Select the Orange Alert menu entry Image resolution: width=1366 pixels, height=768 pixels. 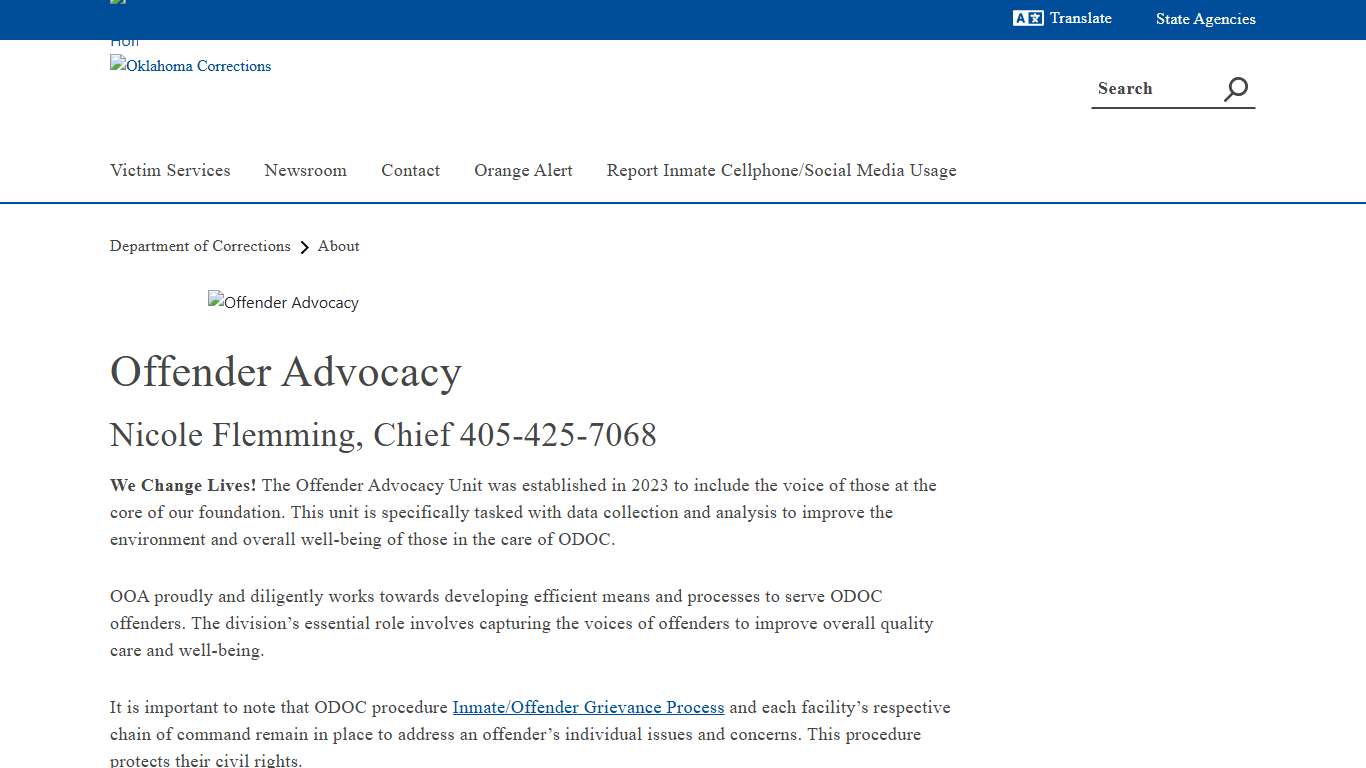click(x=523, y=170)
